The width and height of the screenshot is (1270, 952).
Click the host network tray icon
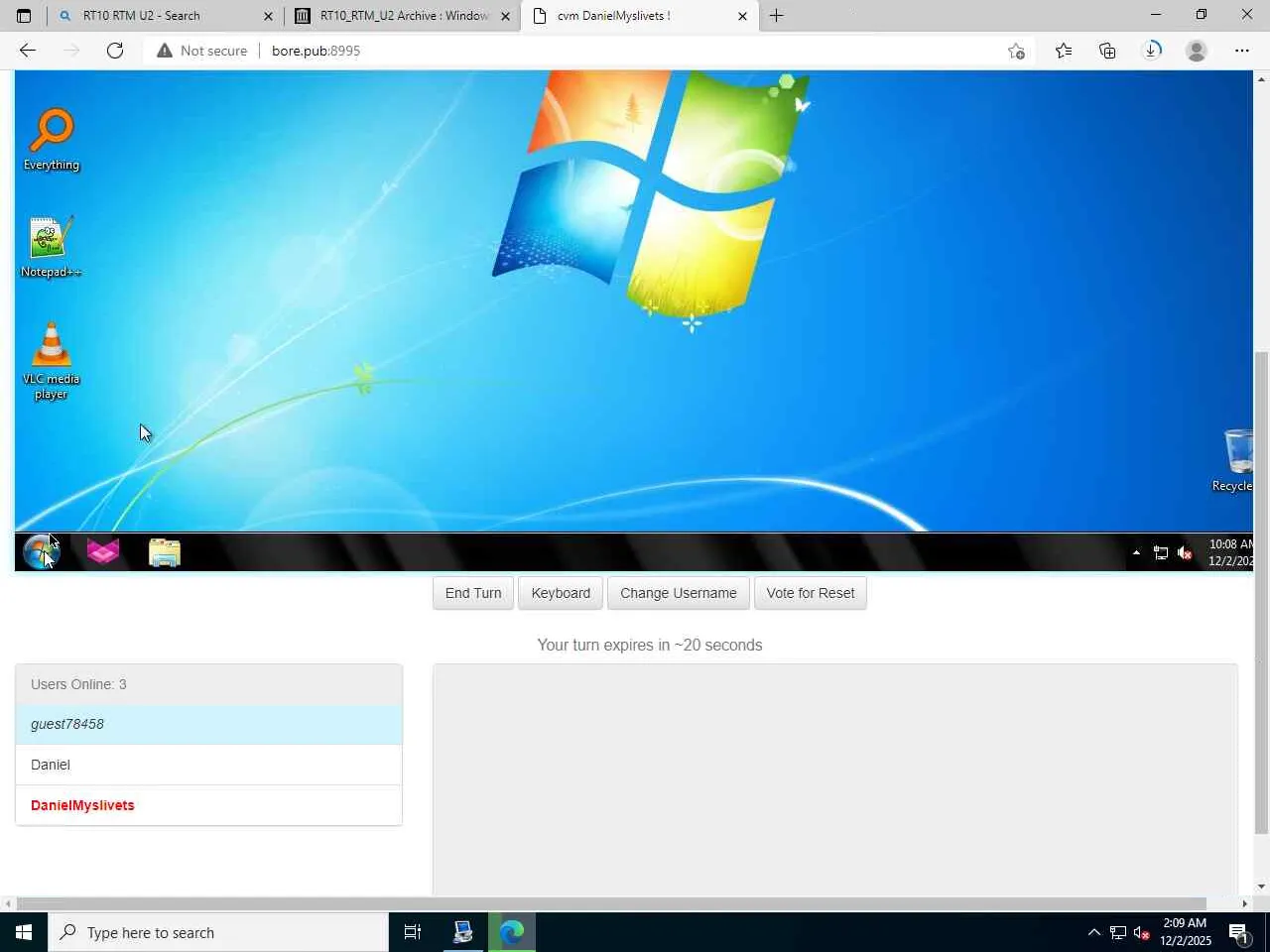coord(1118,932)
